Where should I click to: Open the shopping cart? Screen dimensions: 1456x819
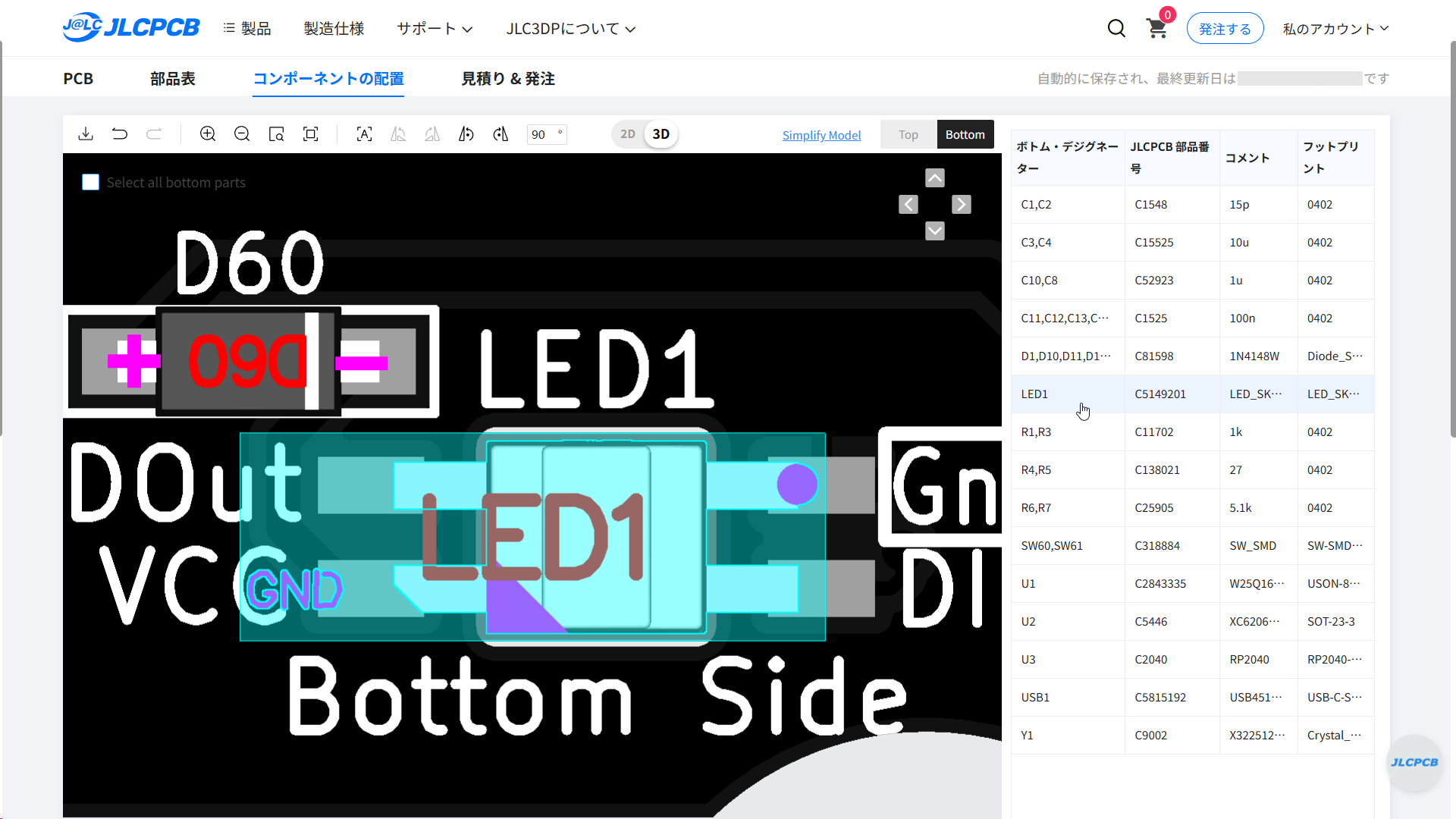coord(1157,29)
